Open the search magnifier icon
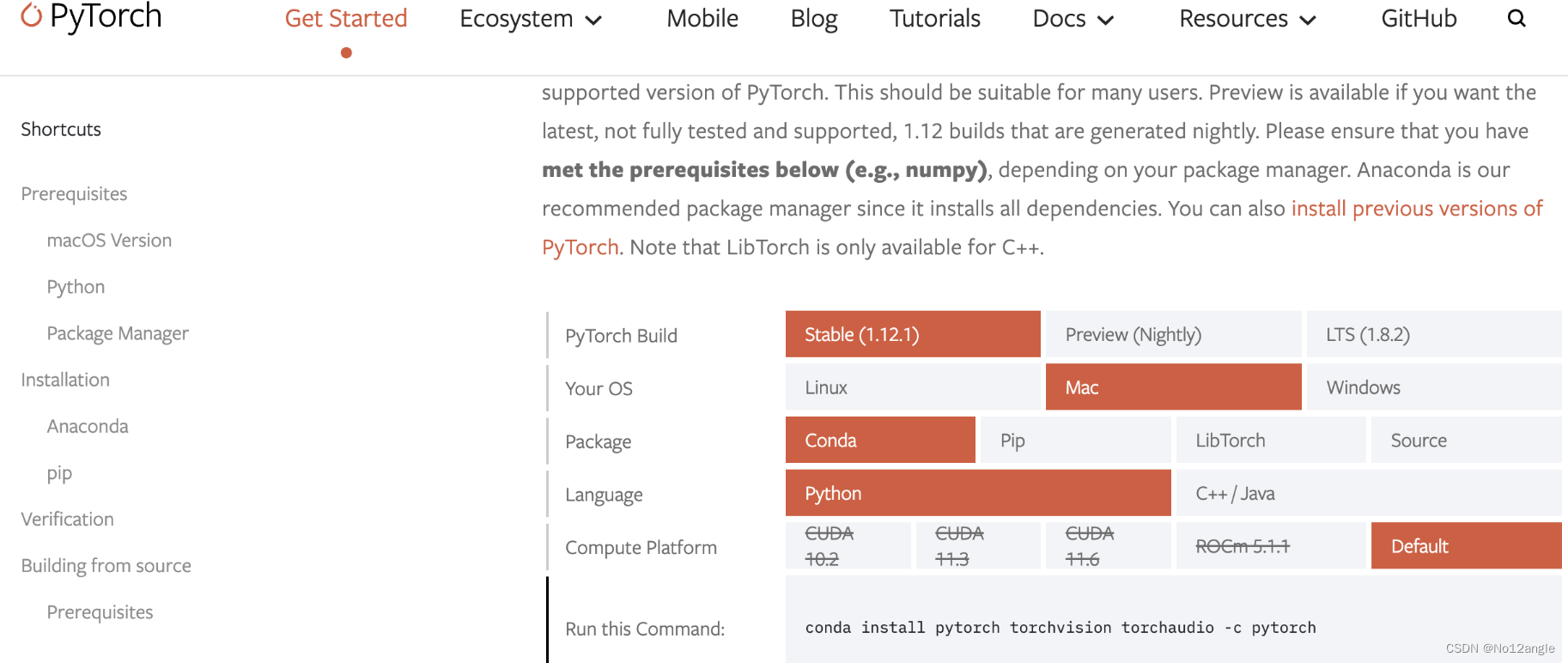The height and width of the screenshot is (663, 1568). (x=1516, y=18)
